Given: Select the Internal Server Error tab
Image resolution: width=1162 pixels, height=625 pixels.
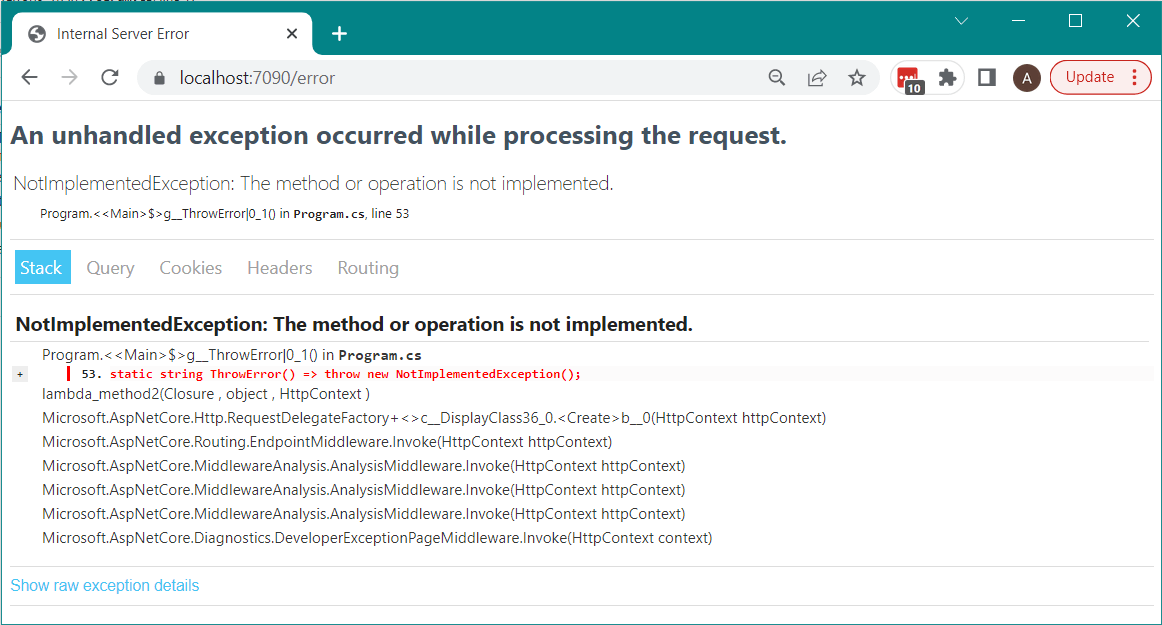Looking at the screenshot, I should tap(162, 33).
